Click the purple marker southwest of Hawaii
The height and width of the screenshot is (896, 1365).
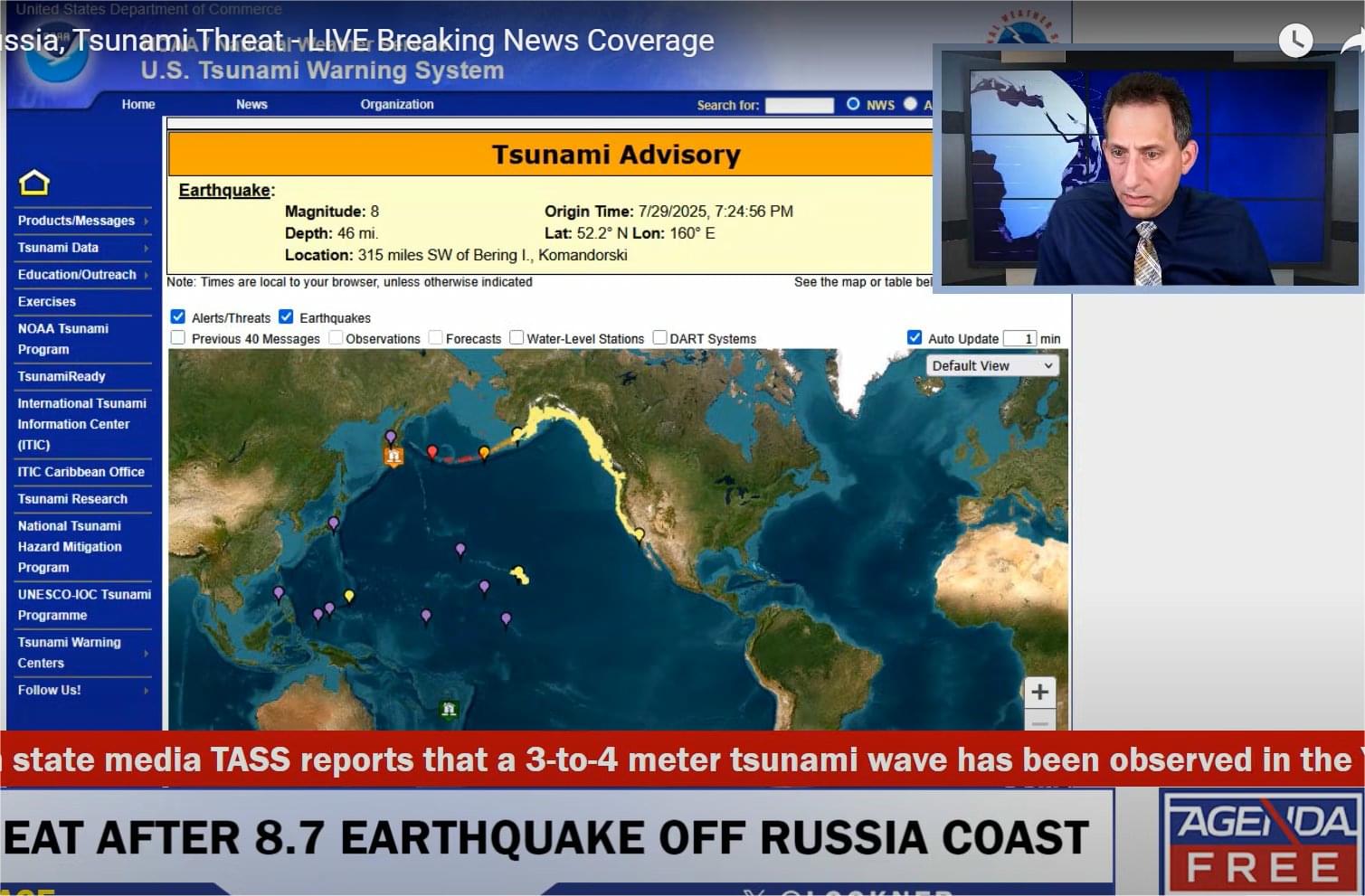coord(485,588)
